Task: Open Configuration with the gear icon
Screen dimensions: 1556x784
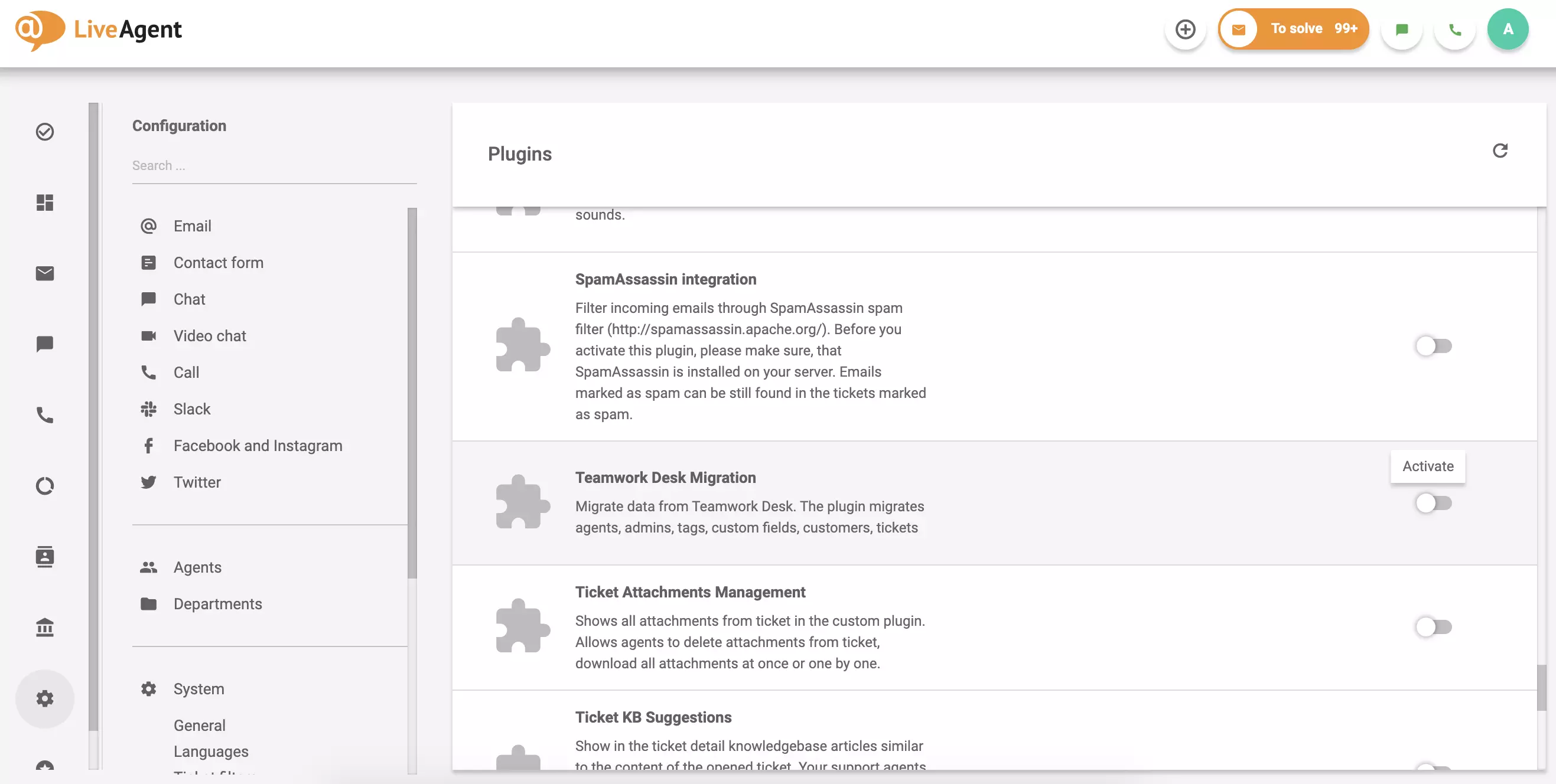Action: (44, 698)
